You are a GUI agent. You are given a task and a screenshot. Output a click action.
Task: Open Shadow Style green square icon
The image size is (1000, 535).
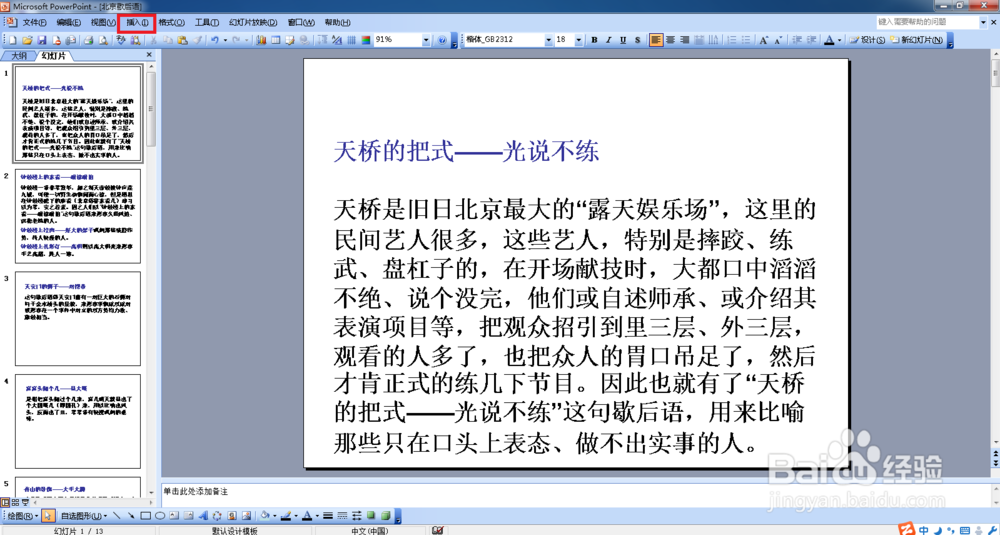point(371,515)
